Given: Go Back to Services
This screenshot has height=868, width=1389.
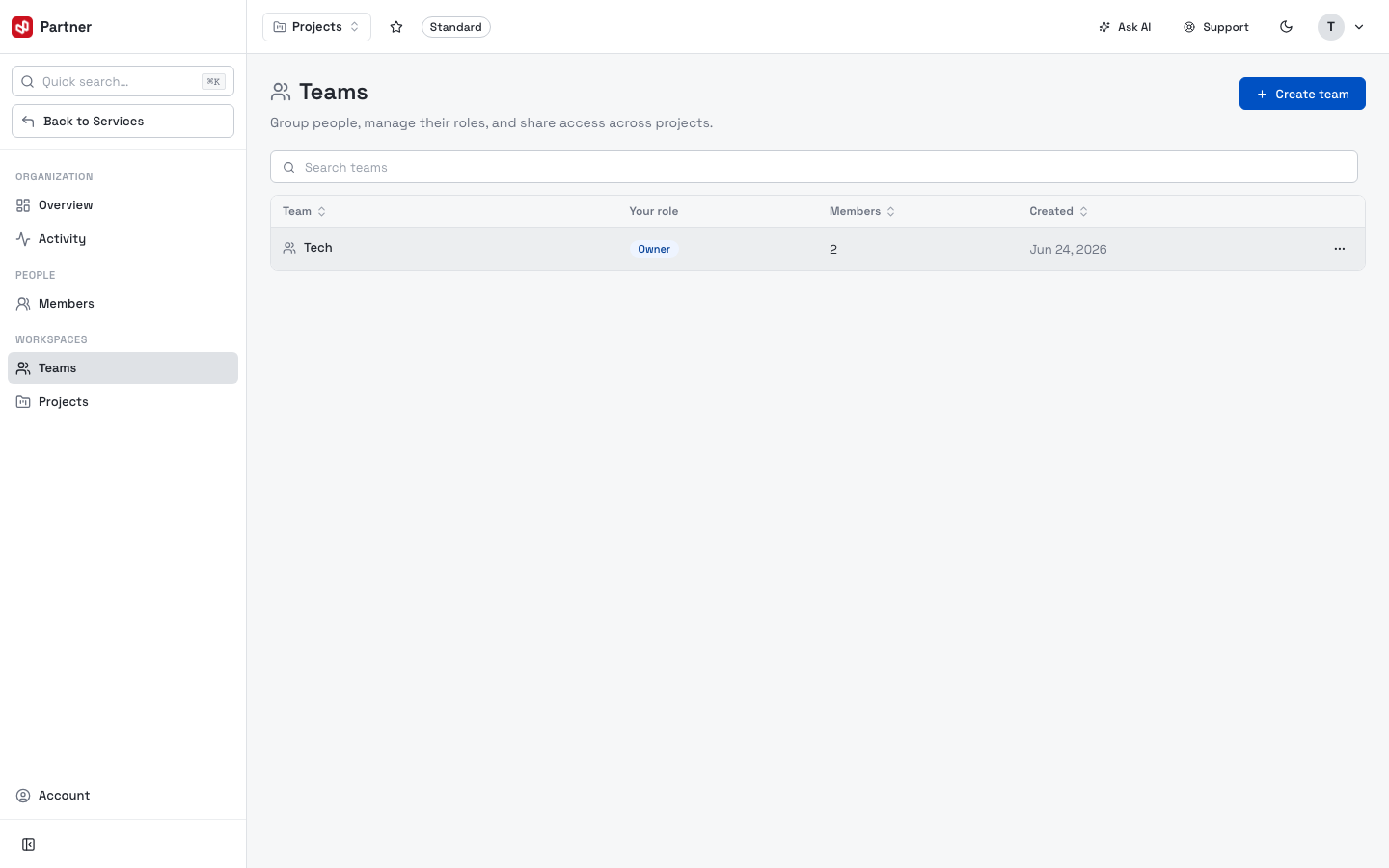Looking at the screenshot, I should point(123,122).
